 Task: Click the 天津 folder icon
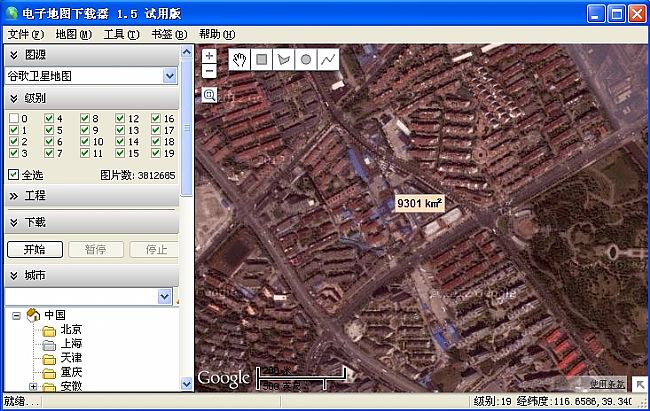(49, 359)
